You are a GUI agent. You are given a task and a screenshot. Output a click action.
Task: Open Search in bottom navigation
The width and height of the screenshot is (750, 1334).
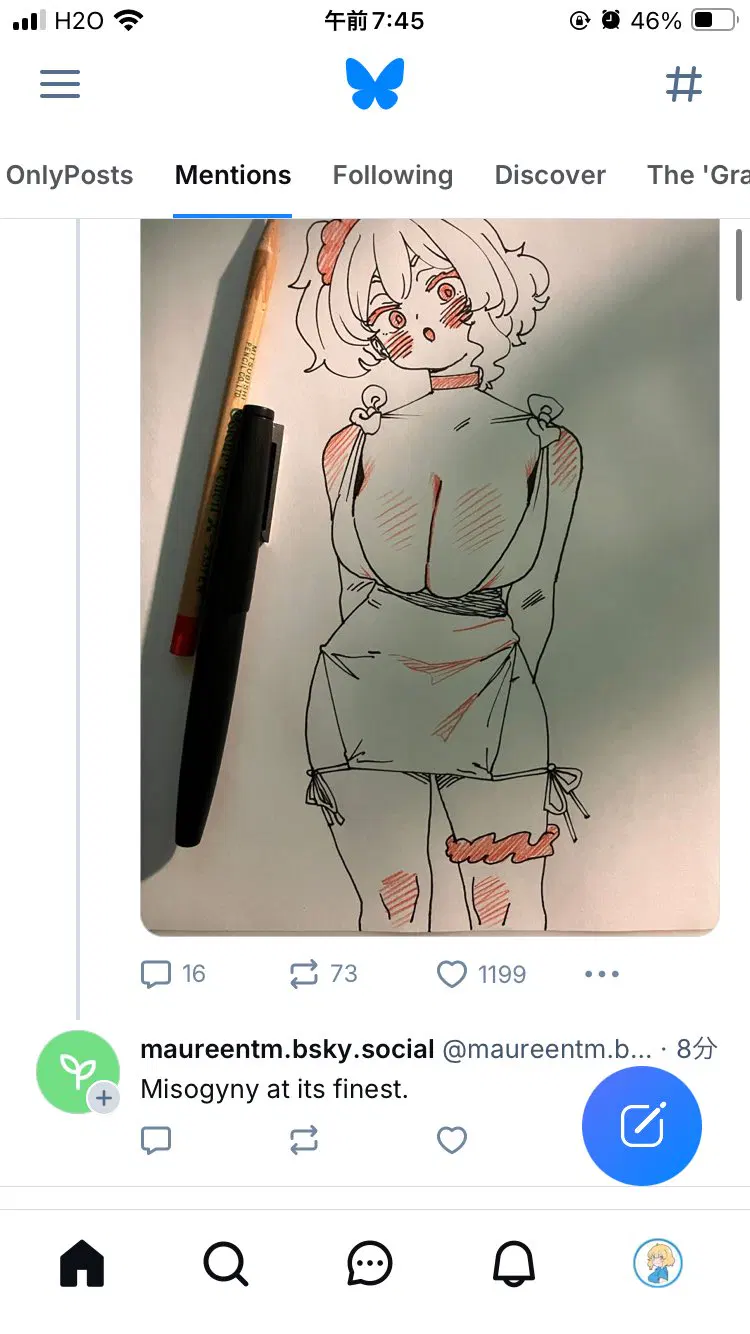pyautogui.click(x=226, y=1264)
